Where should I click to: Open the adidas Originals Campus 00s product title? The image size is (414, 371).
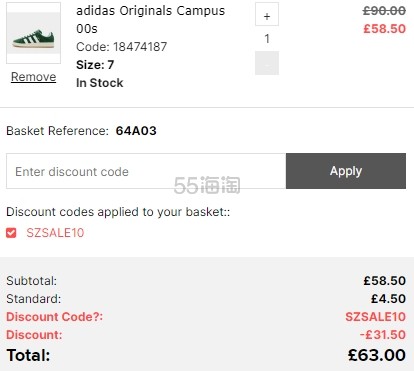pyautogui.click(x=151, y=20)
